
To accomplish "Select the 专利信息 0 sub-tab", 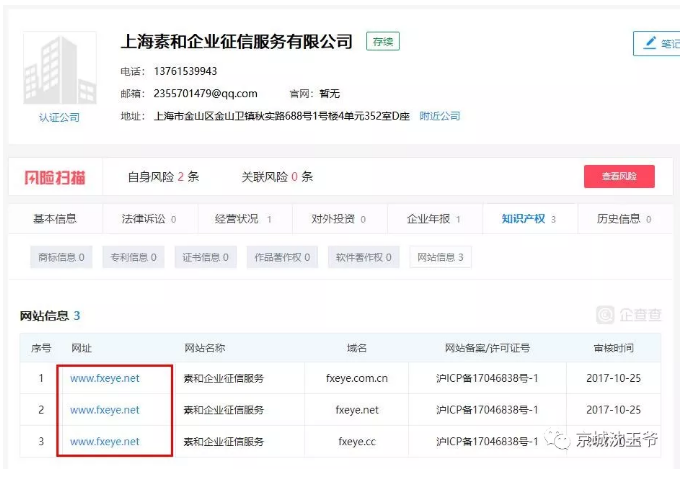I will pos(133,257).
